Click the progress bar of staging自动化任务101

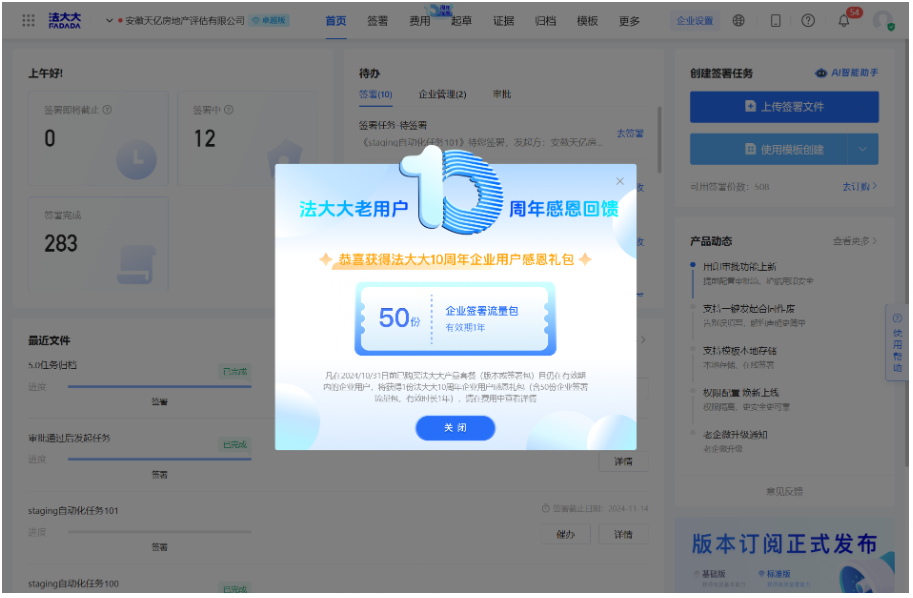[x=160, y=533]
